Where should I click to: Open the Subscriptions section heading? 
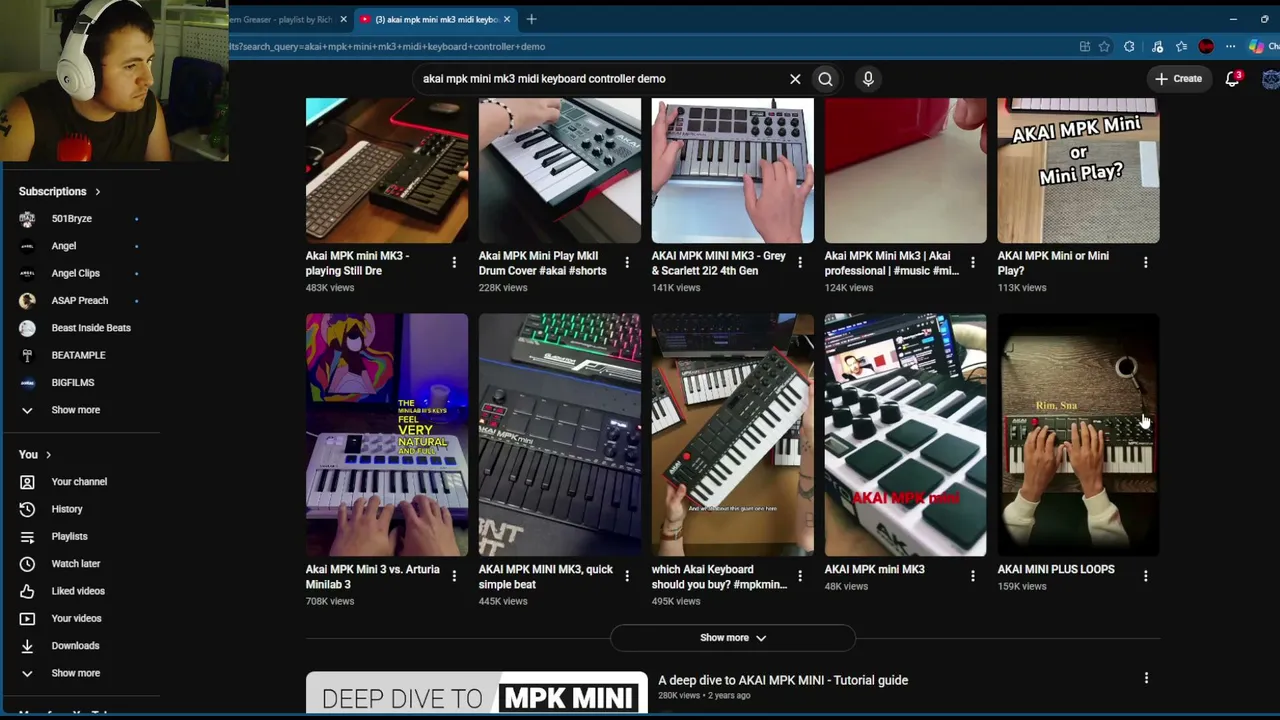[x=60, y=191]
